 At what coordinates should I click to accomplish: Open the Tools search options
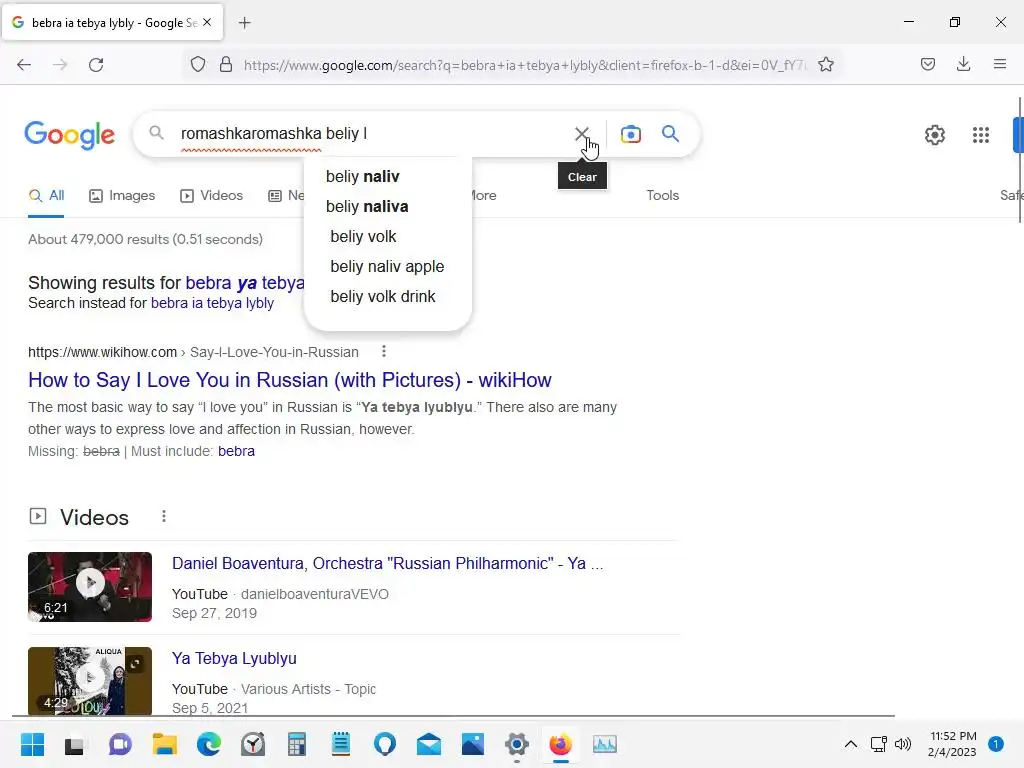(662, 195)
